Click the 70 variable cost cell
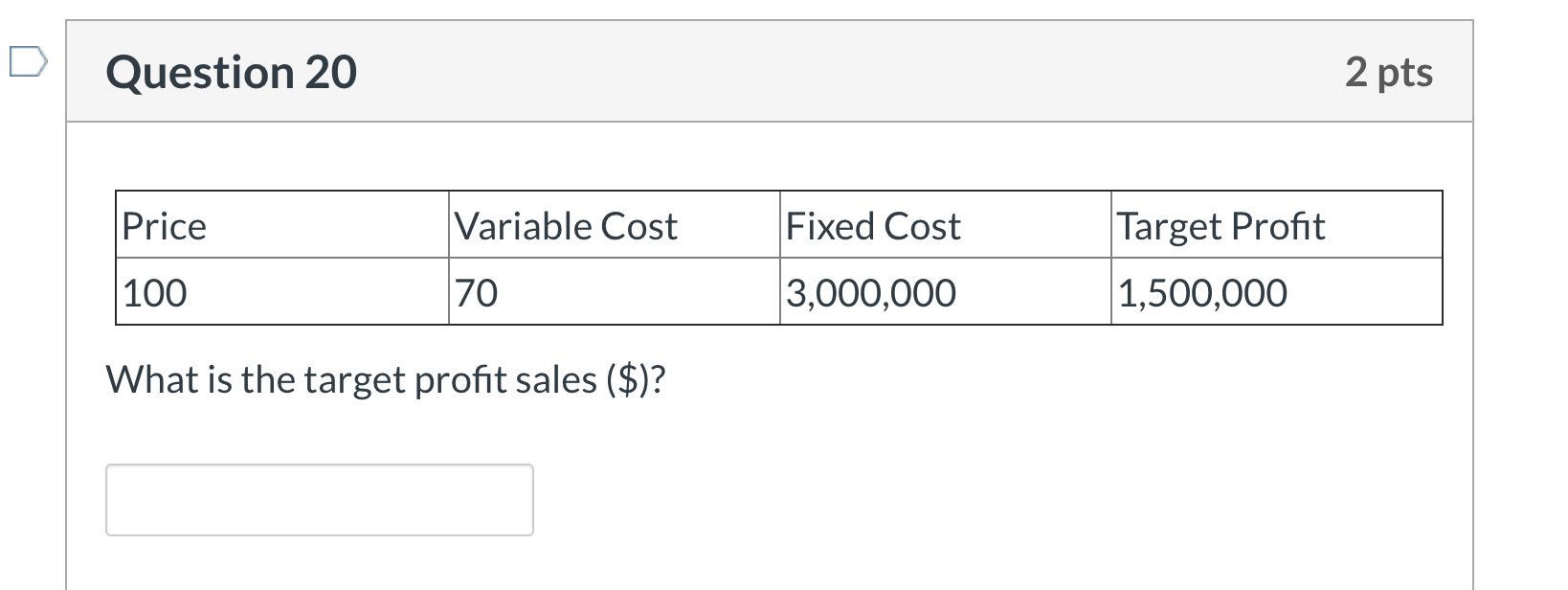 coord(474,292)
